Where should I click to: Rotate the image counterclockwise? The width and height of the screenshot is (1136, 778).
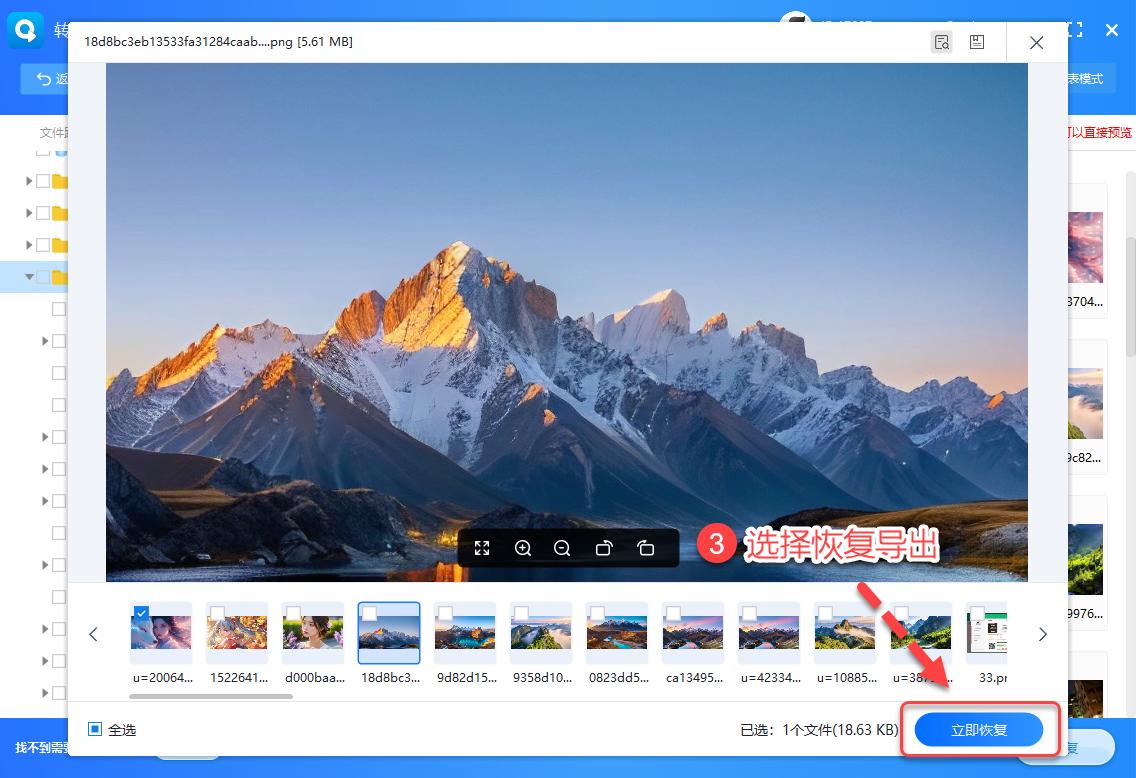click(604, 548)
